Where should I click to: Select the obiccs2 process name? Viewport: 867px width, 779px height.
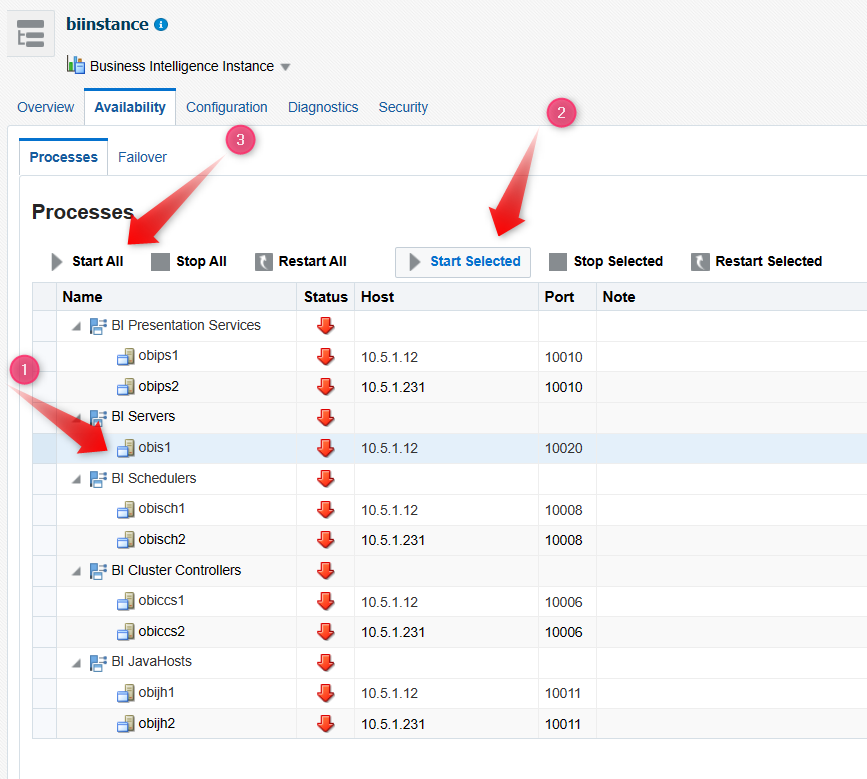(161, 631)
